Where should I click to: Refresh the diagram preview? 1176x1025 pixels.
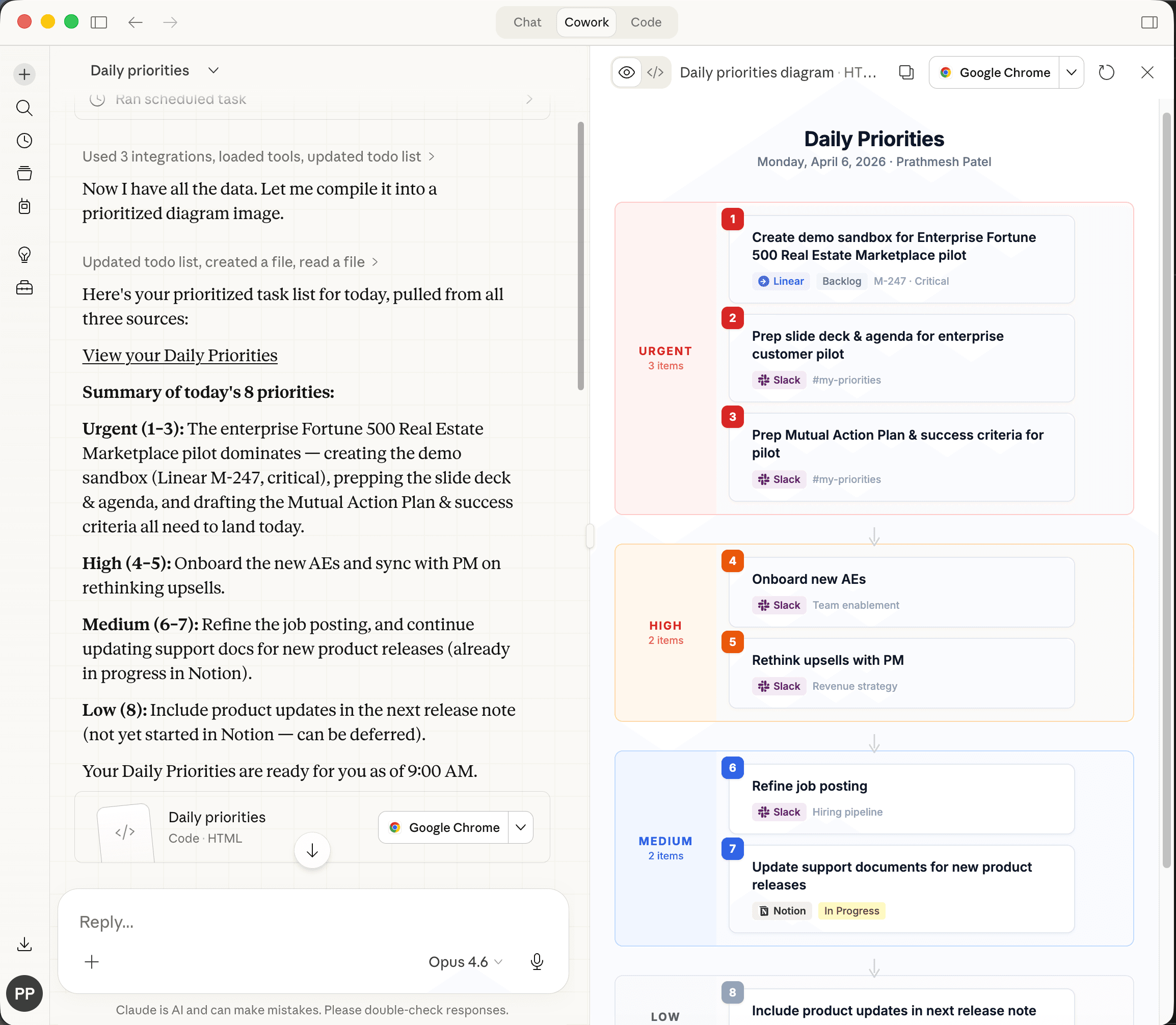coord(1107,73)
